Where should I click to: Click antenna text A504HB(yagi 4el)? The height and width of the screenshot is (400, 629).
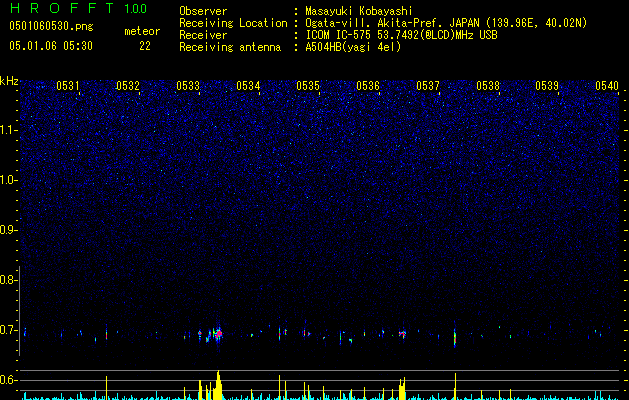353,47
